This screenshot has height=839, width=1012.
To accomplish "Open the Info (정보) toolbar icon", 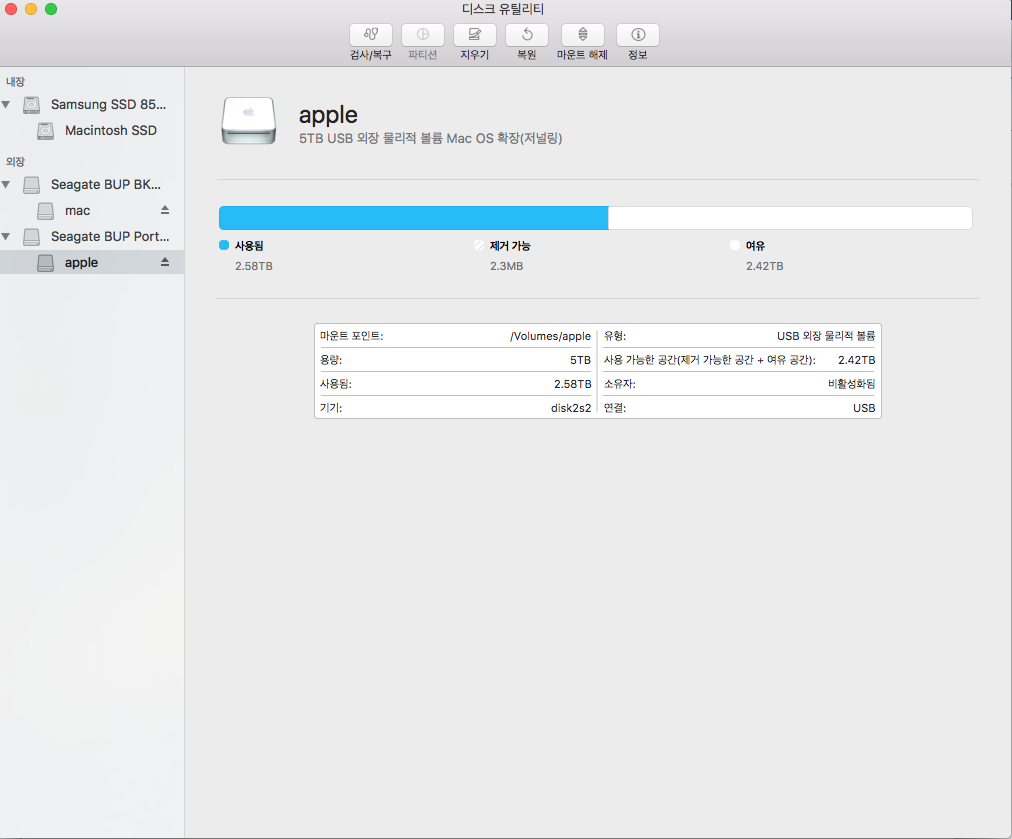I will pos(637,35).
